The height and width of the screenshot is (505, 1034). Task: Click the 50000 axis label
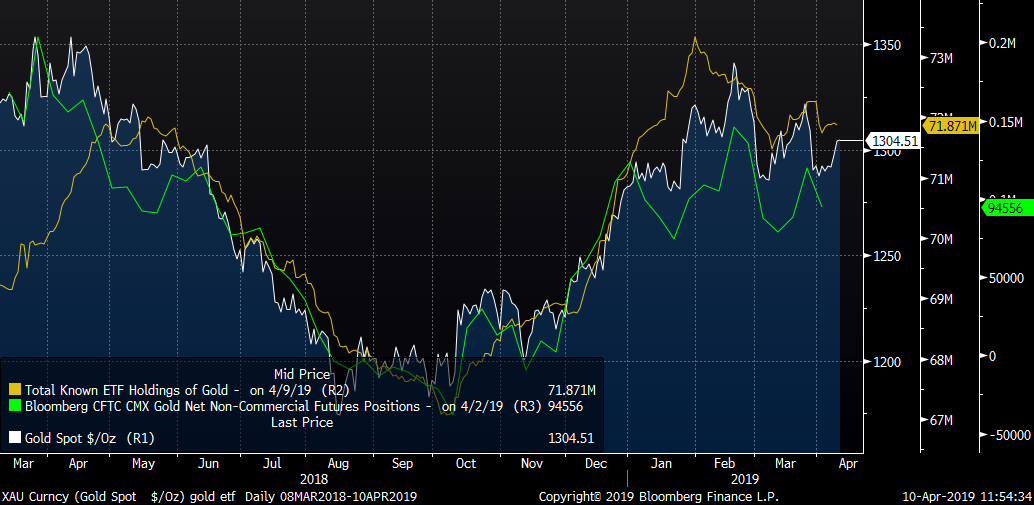point(1005,278)
